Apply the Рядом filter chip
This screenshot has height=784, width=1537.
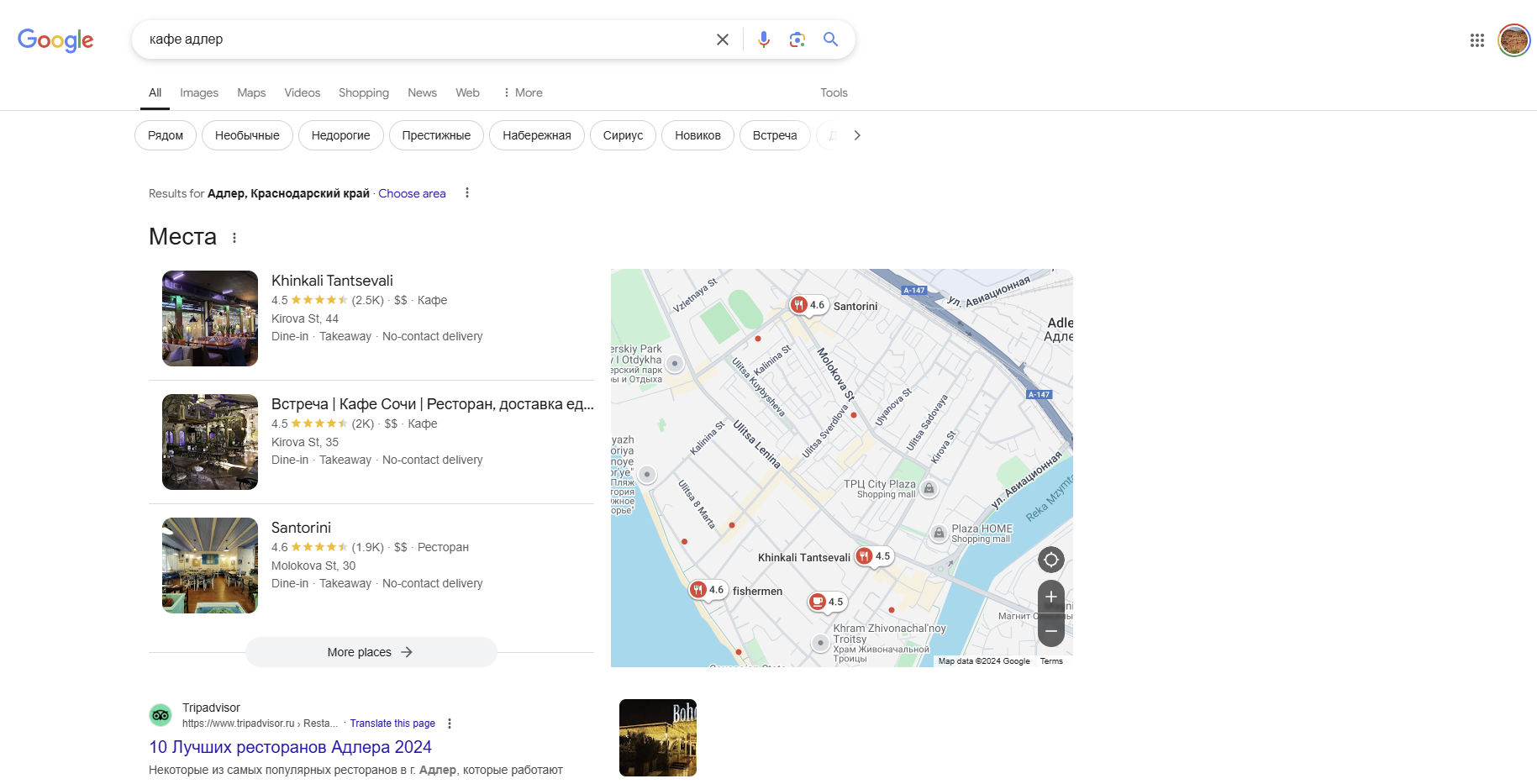(x=166, y=135)
